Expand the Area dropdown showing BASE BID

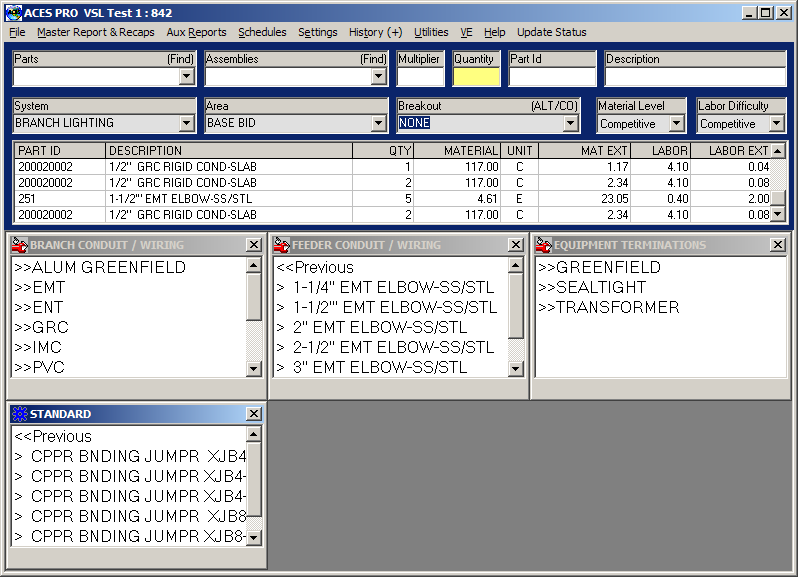coord(378,123)
